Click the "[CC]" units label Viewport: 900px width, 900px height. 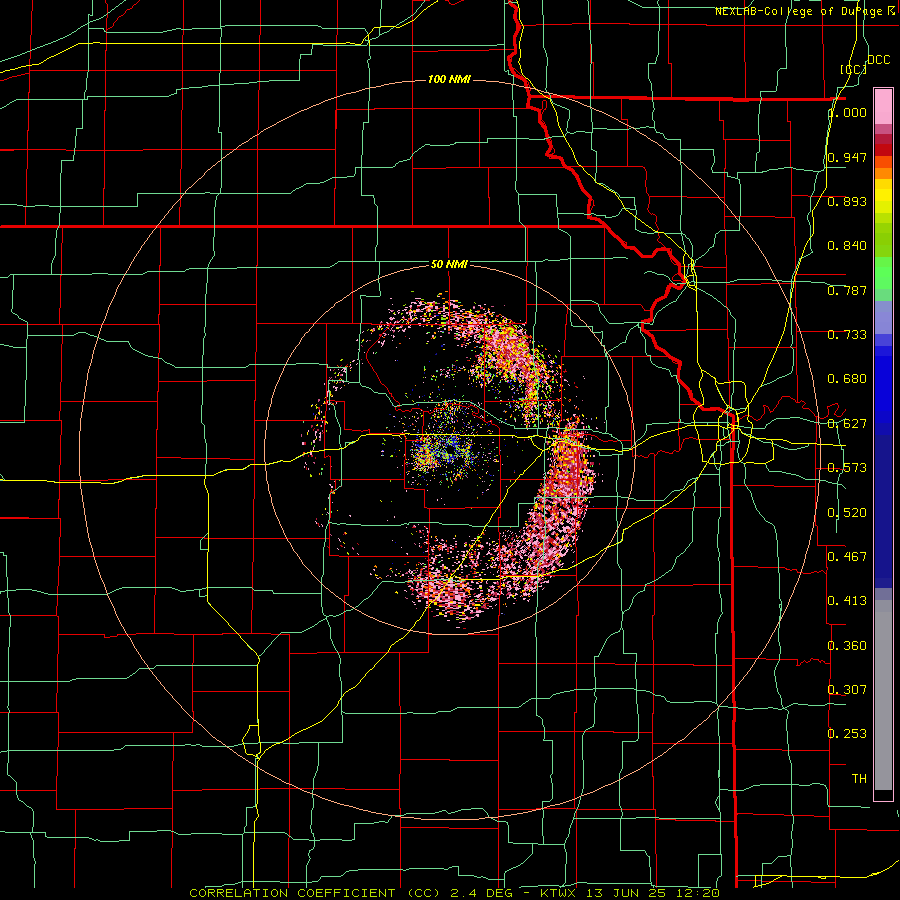pyautogui.click(x=853, y=69)
